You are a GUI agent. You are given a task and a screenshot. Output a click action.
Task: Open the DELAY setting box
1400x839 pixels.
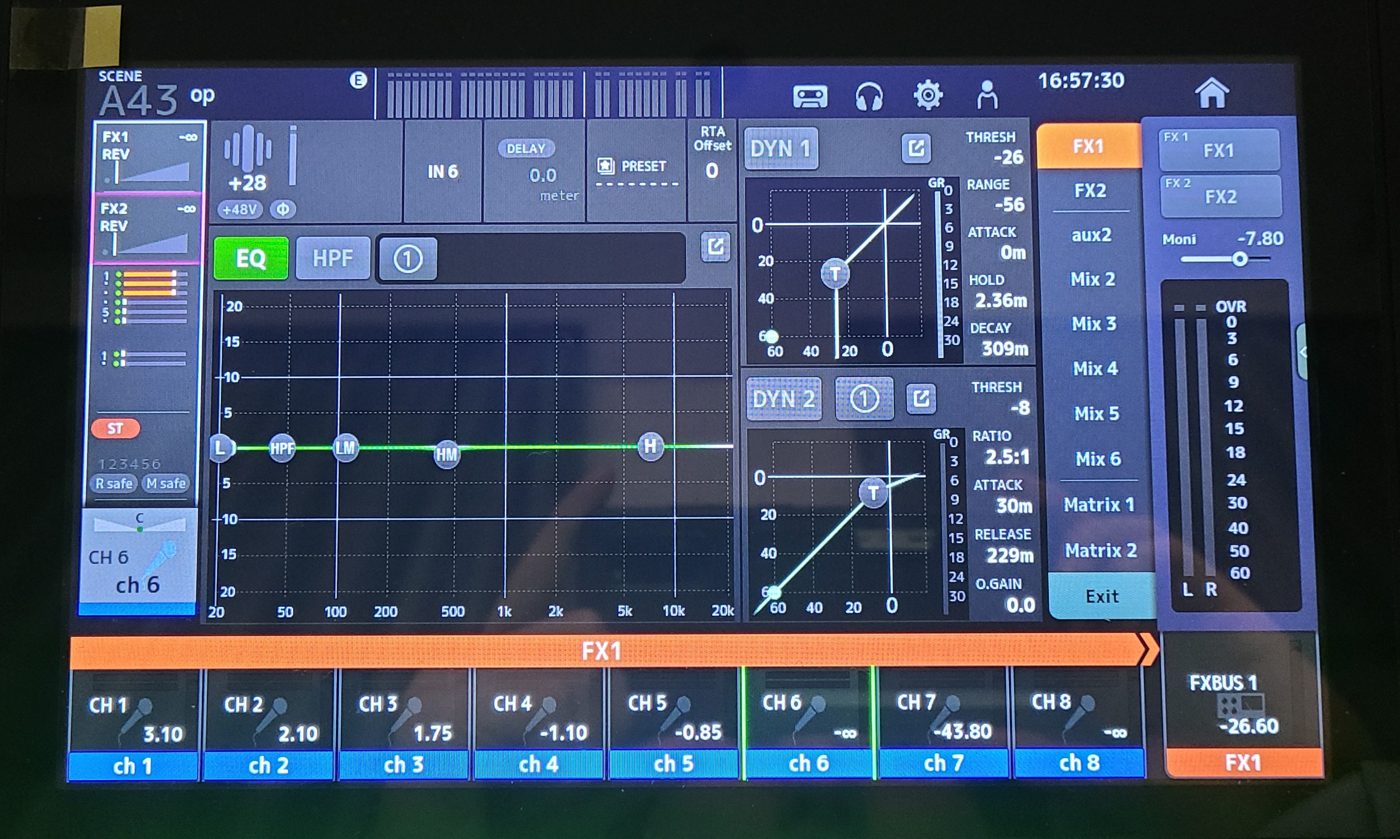pyautogui.click(x=534, y=171)
